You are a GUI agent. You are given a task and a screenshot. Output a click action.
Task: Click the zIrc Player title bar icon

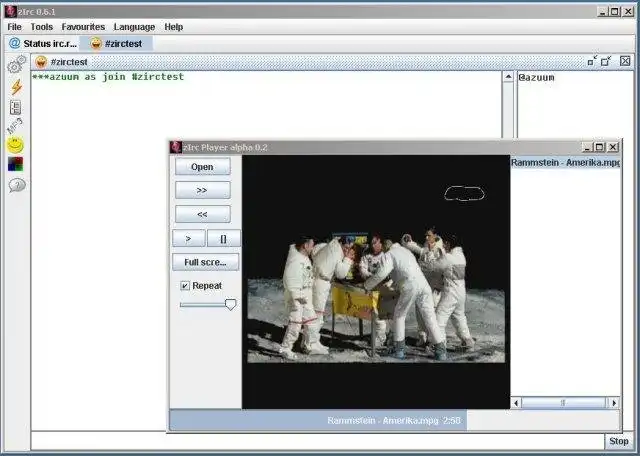tap(176, 147)
